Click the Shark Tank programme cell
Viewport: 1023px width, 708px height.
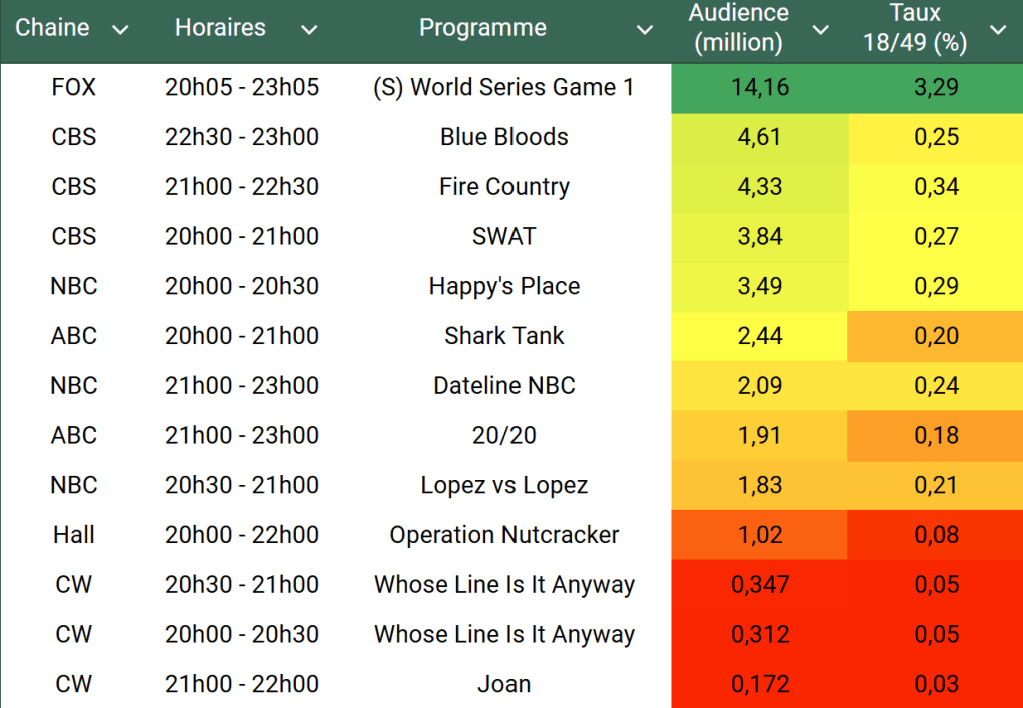pos(504,336)
